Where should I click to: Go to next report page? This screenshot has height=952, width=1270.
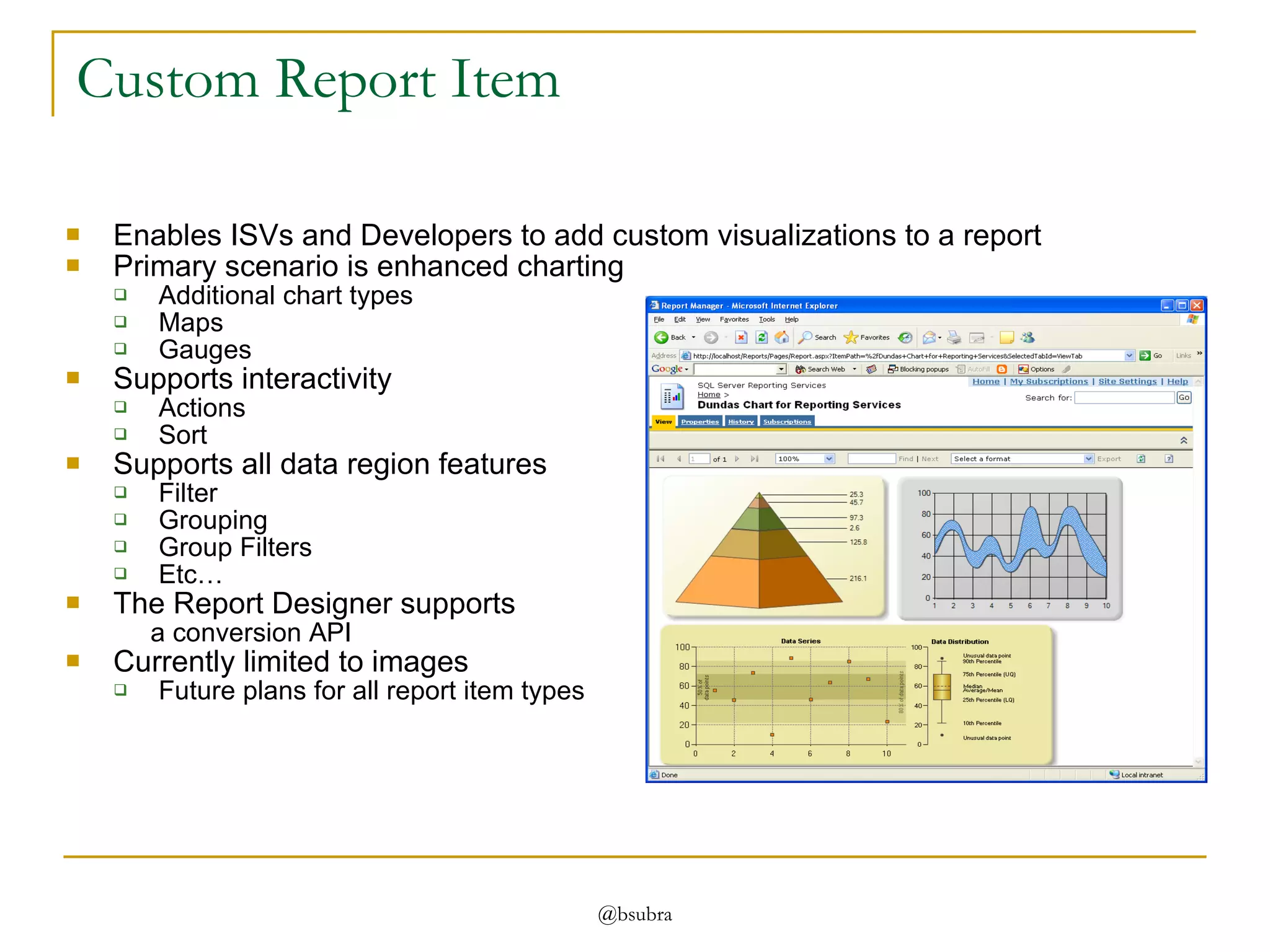tap(737, 459)
